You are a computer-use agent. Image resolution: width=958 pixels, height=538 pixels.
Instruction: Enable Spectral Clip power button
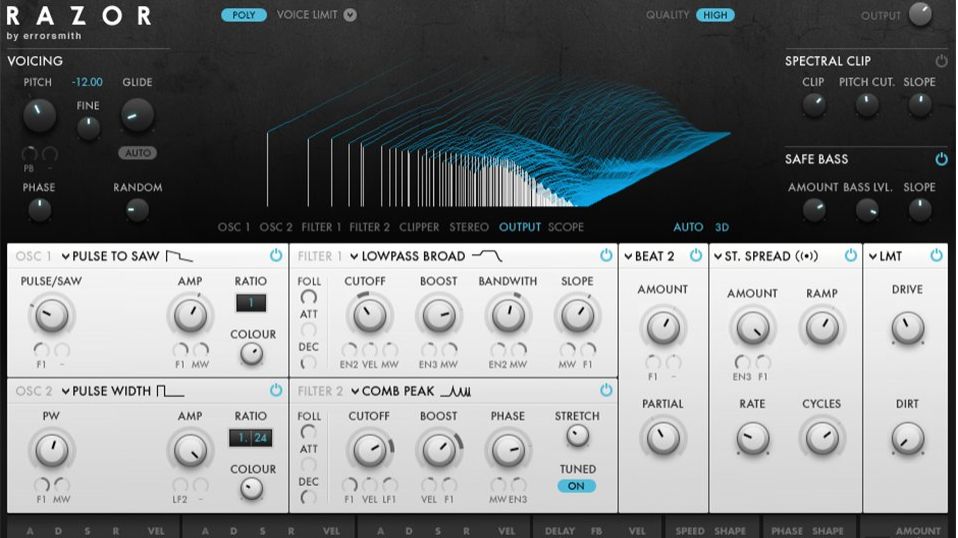pyautogui.click(x=941, y=61)
